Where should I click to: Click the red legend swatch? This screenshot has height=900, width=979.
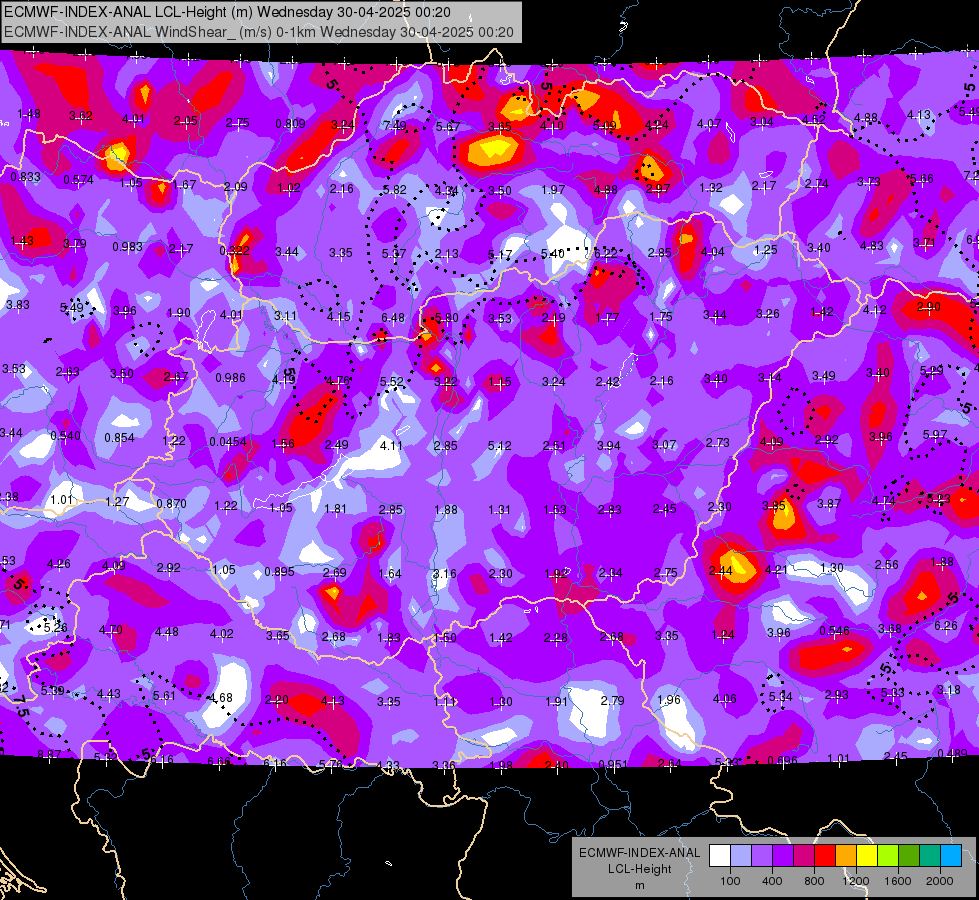(825, 856)
